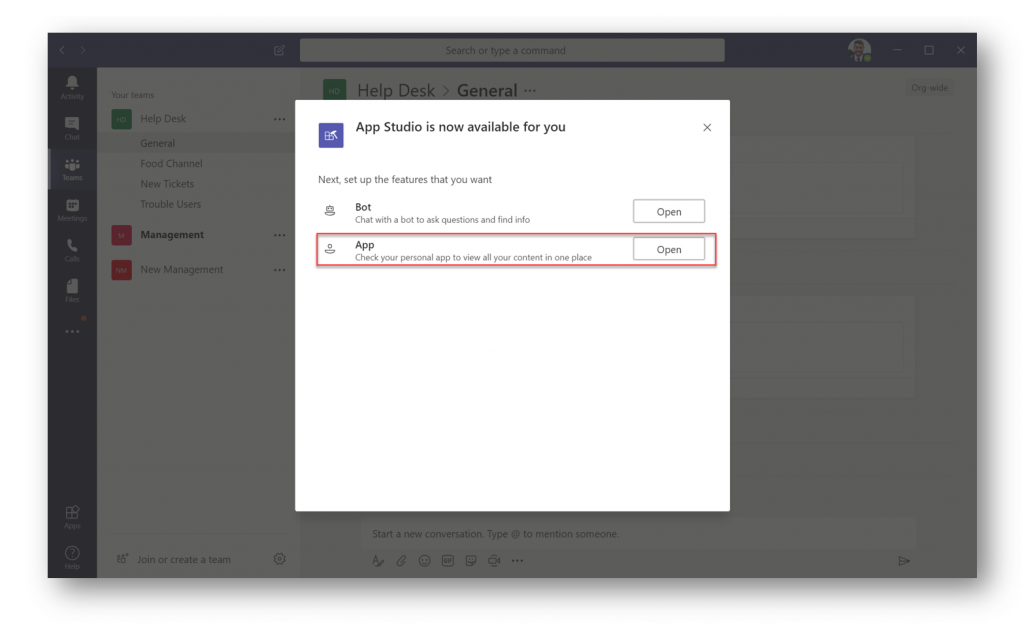
Task: Minimize the Teams window
Action: click(x=897, y=50)
